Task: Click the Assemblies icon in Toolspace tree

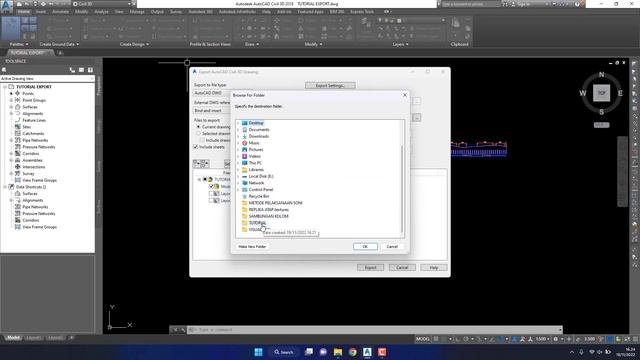Action: [18, 160]
